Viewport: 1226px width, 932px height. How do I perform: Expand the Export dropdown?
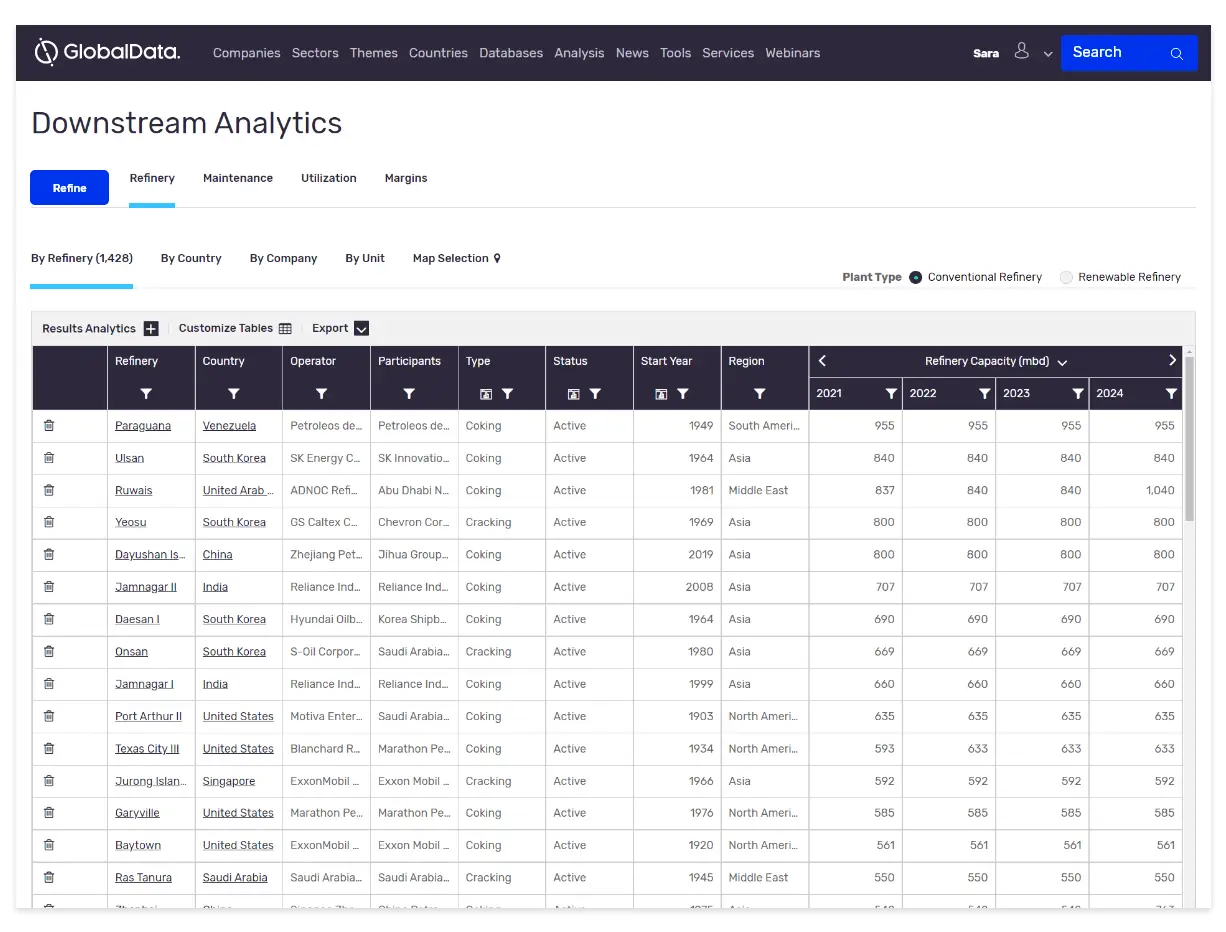(362, 329)
